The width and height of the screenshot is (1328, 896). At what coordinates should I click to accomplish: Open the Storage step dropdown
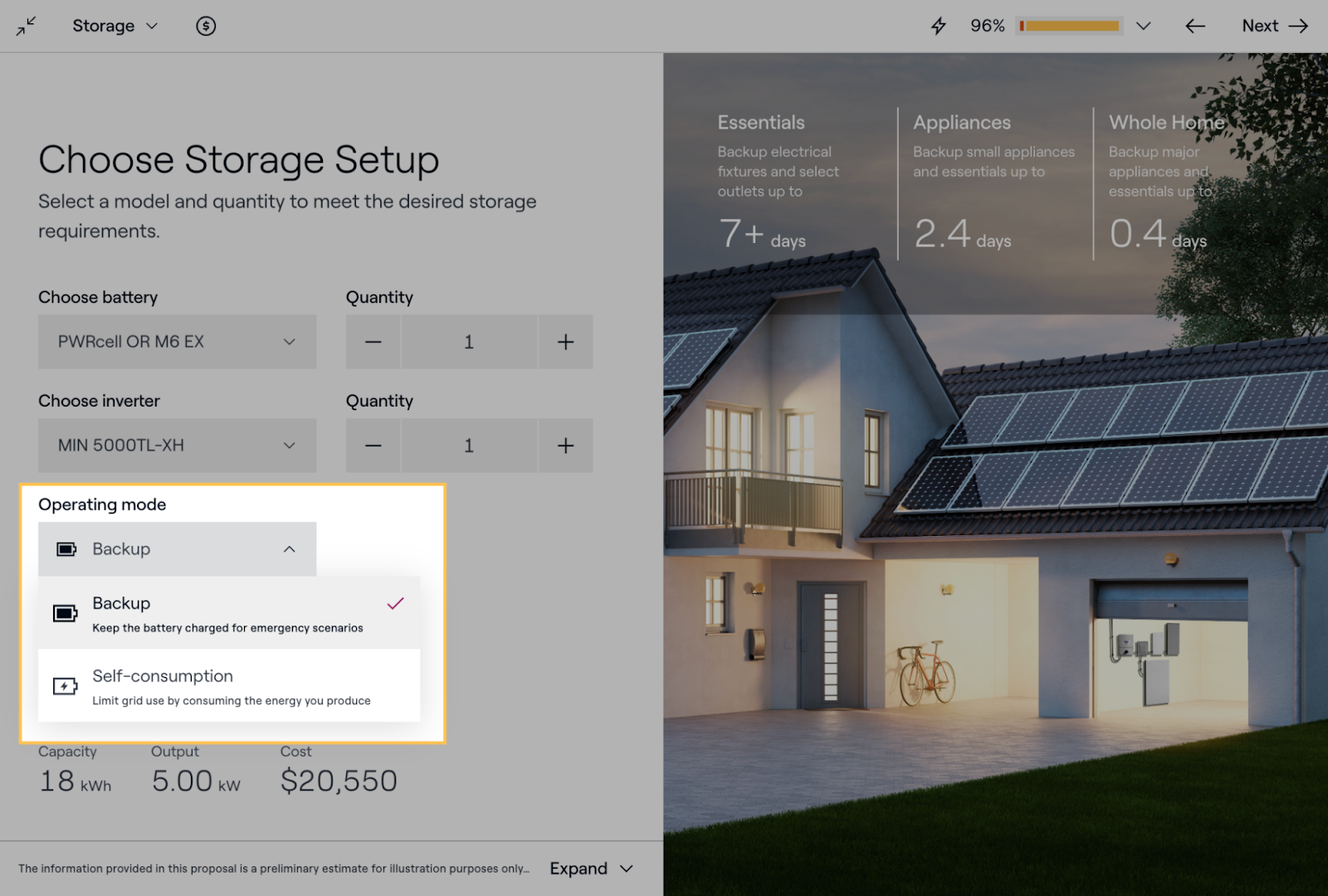115,26
